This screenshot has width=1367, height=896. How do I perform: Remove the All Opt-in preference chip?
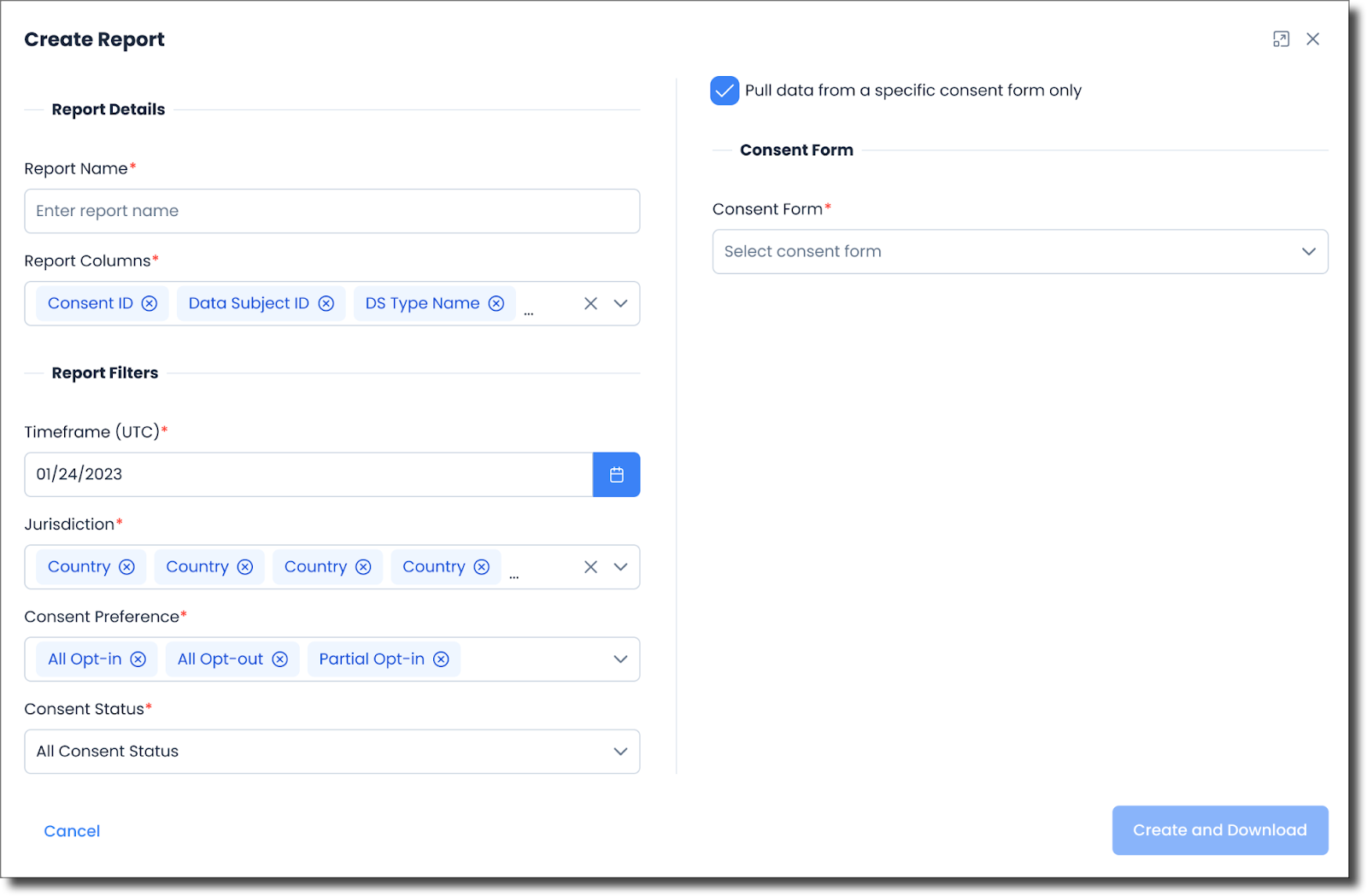[138, 659]
